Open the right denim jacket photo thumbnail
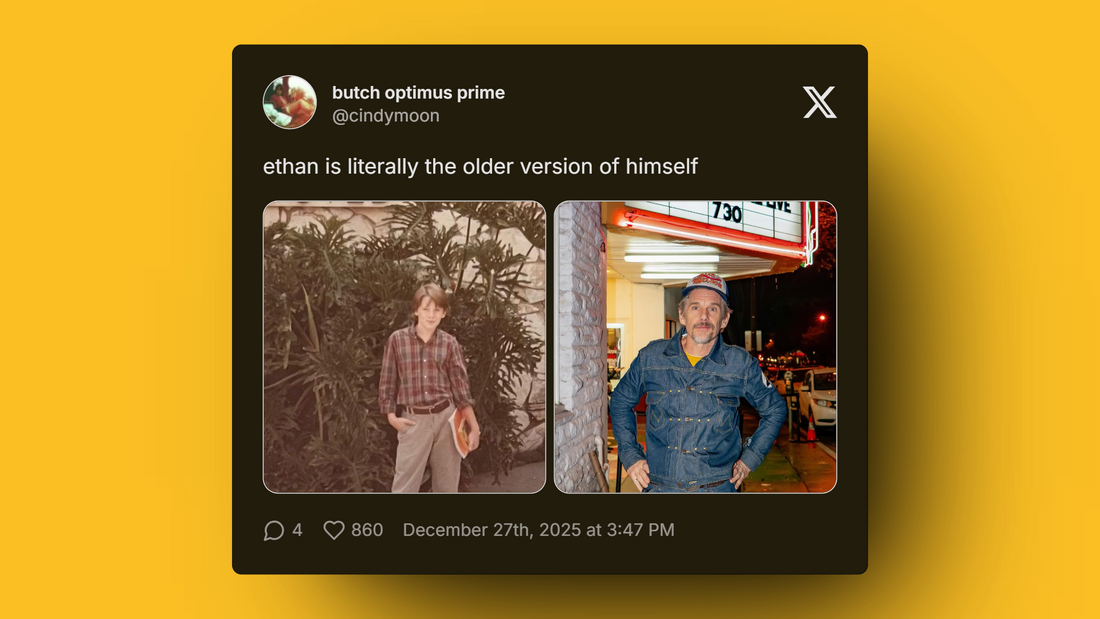This screenshot has width=1100, height=619. (x=695, y=347)
